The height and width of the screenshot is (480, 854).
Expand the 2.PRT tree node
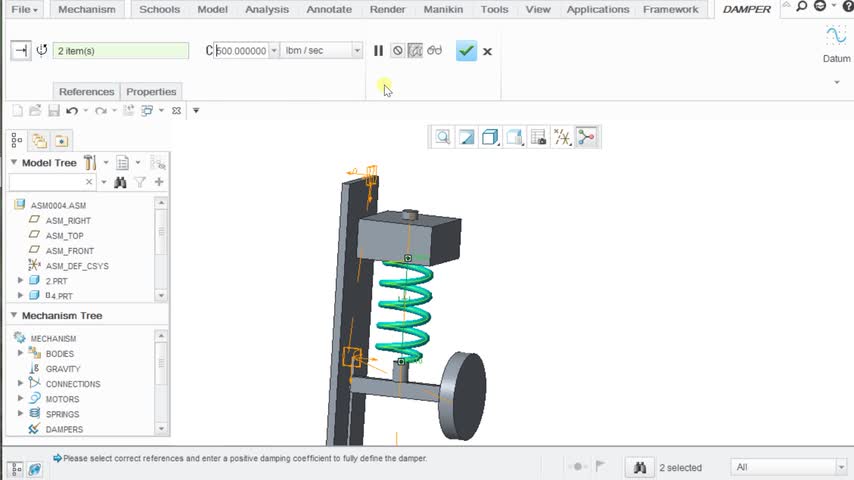[x=21, y=280]
